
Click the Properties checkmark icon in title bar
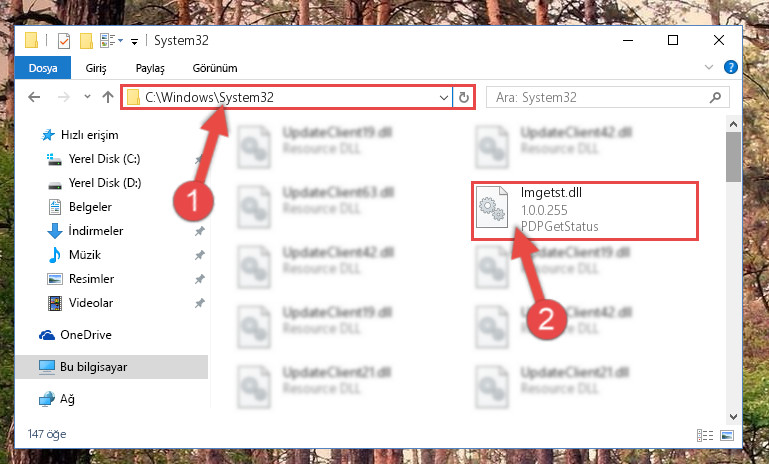click(64, 41)
